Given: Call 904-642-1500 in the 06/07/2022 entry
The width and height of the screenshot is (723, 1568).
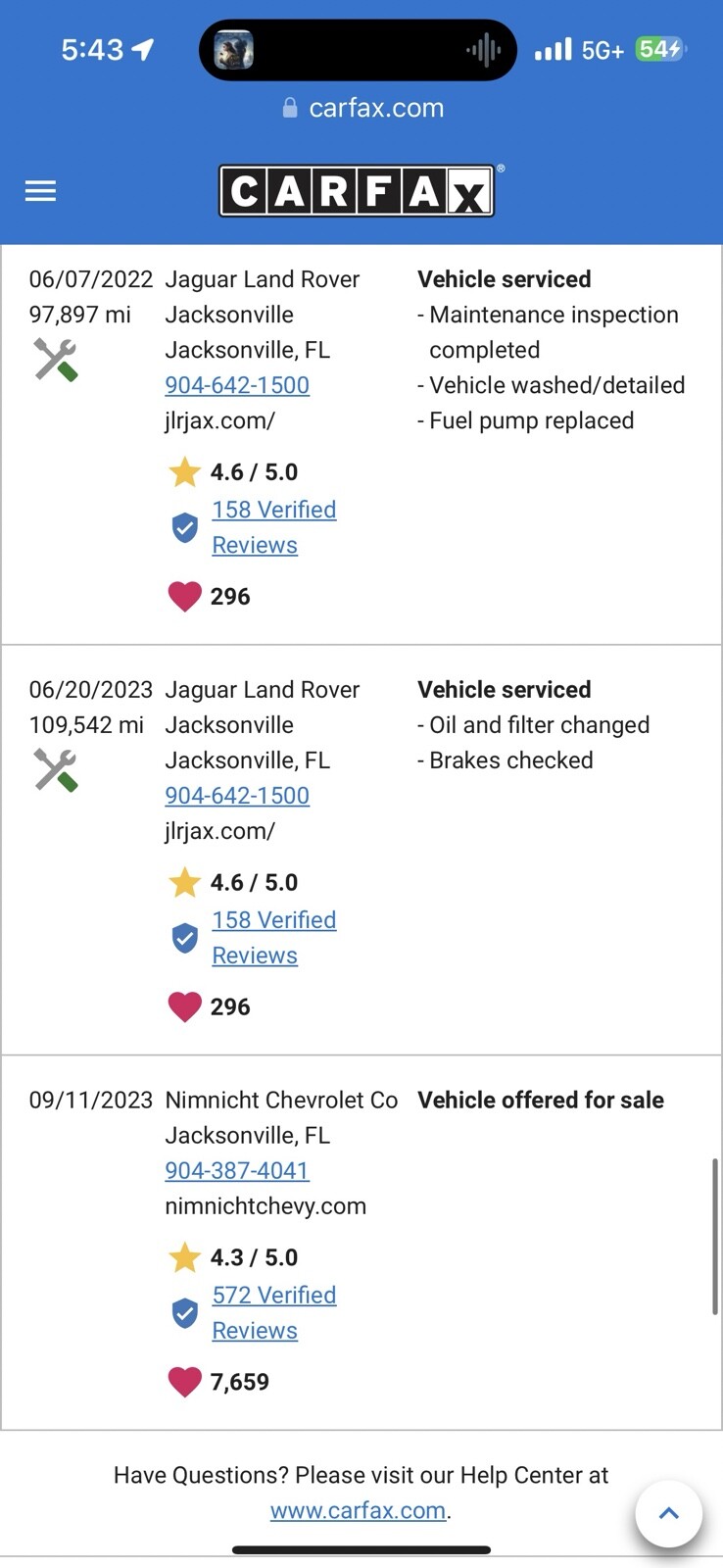Looking at the screenshot, I should coord(236,385).
